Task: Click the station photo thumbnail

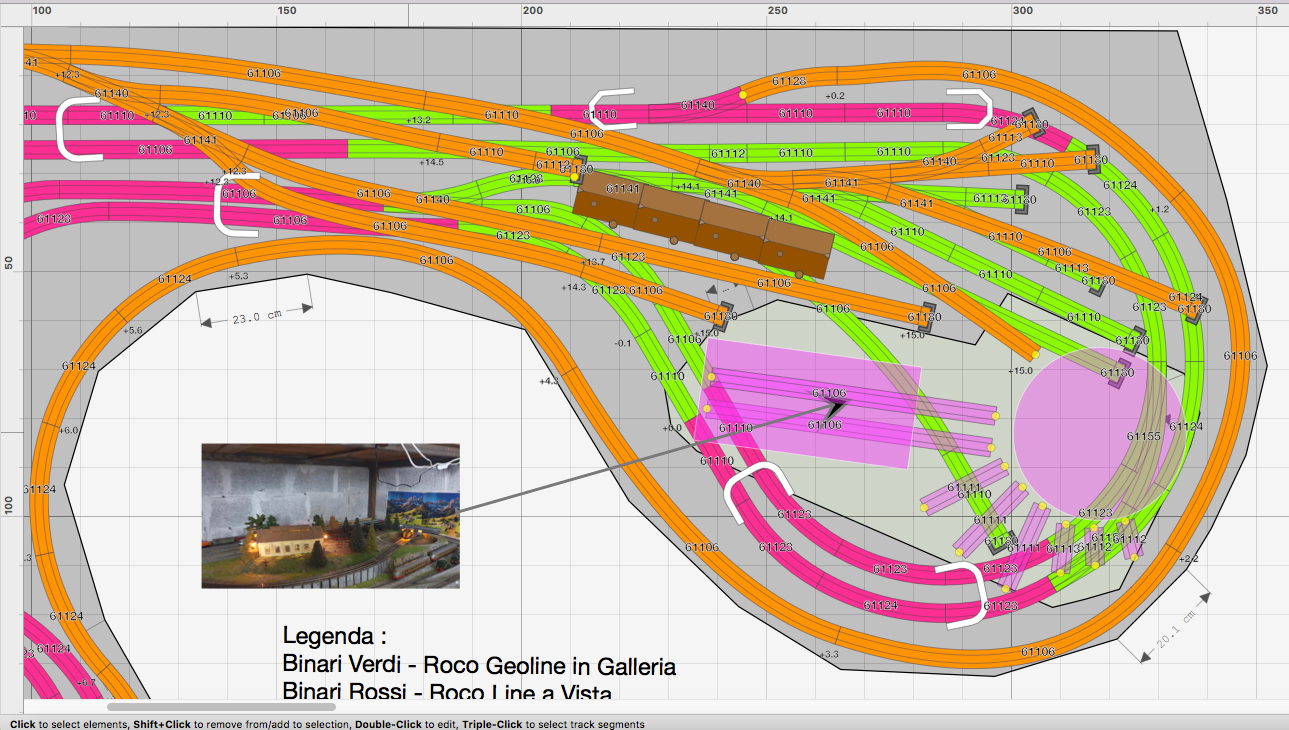Action: pyautogui.click(x=330, y=515)
